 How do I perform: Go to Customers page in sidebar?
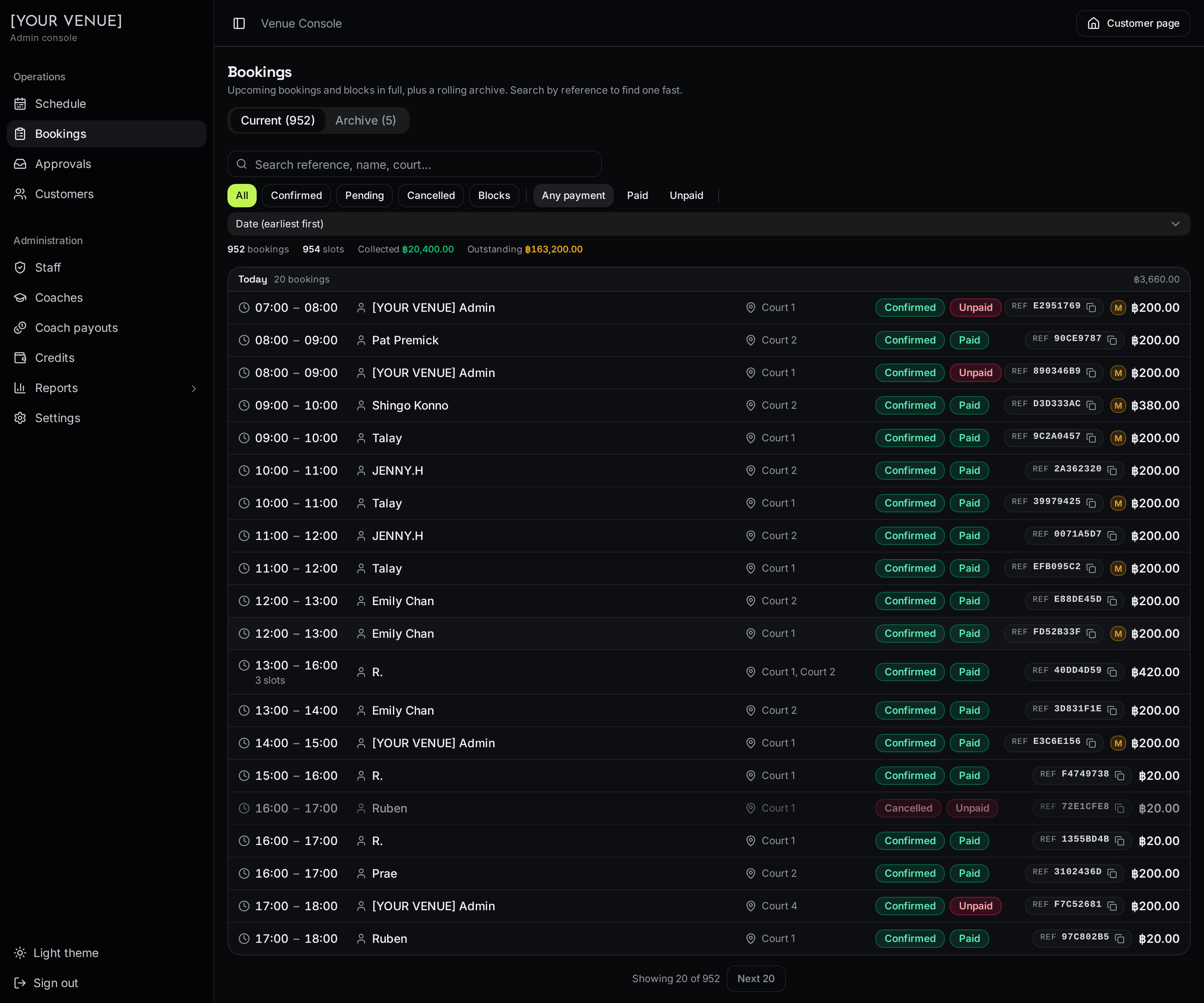107,194
